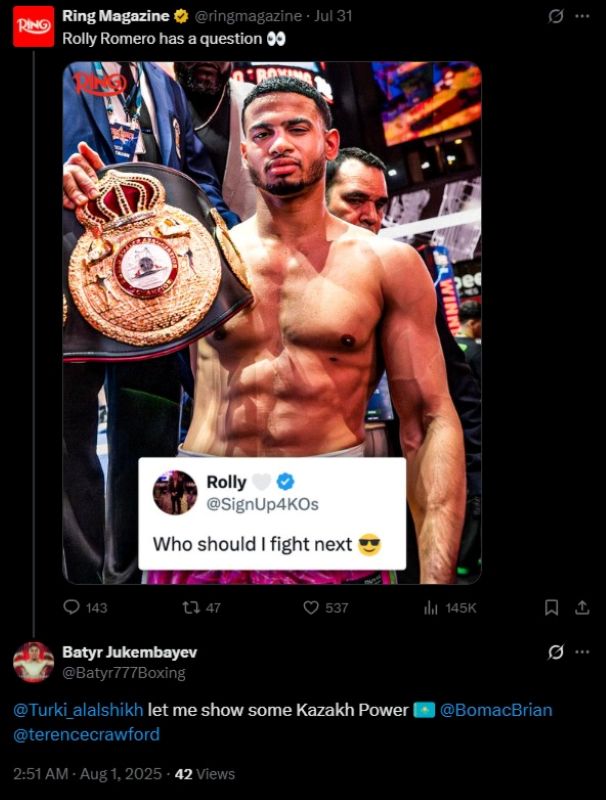Bookmark the Ring Magazine post

[x=551, y=607]
